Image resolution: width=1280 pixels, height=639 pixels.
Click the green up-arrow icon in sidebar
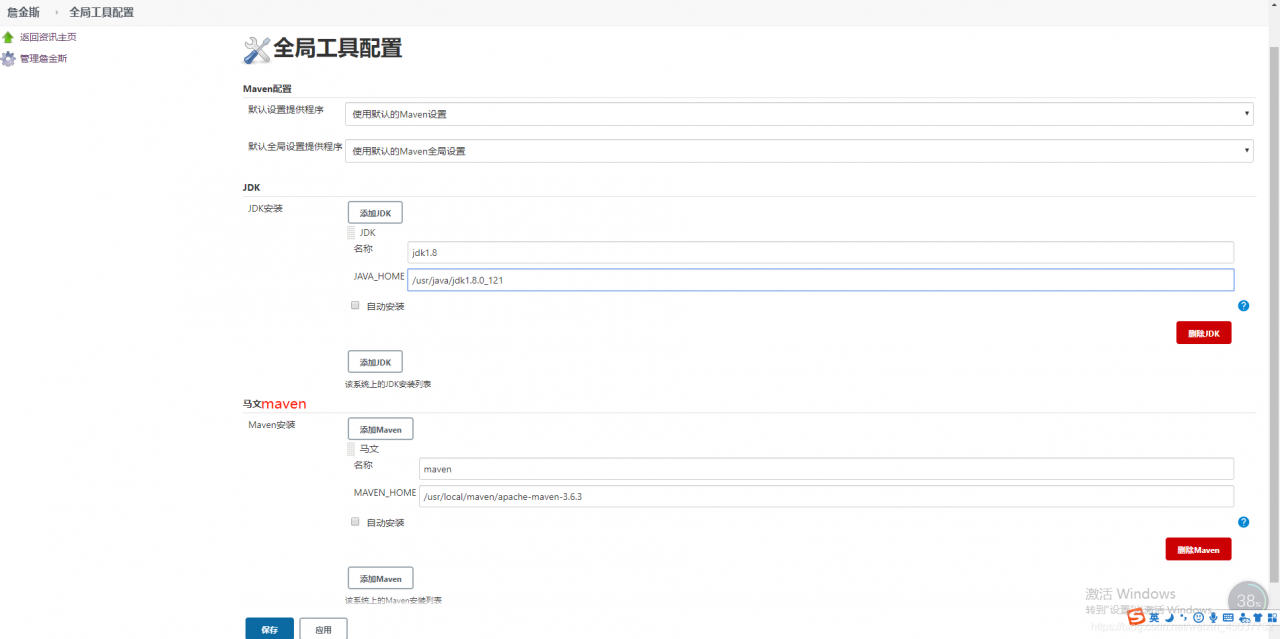click(8, 37)
